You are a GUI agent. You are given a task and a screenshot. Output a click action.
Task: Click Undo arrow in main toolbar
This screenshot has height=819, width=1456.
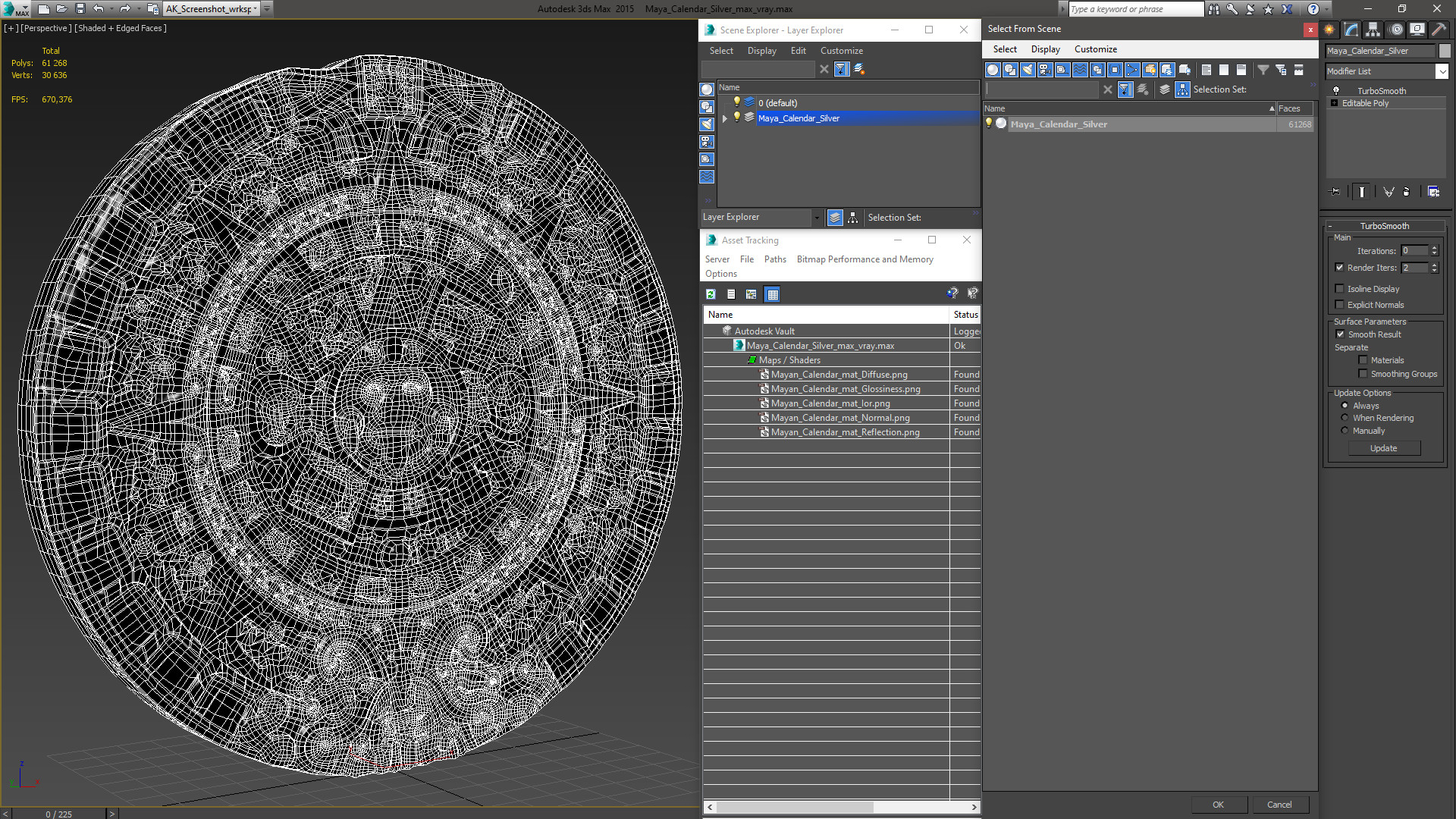point(98,9)
